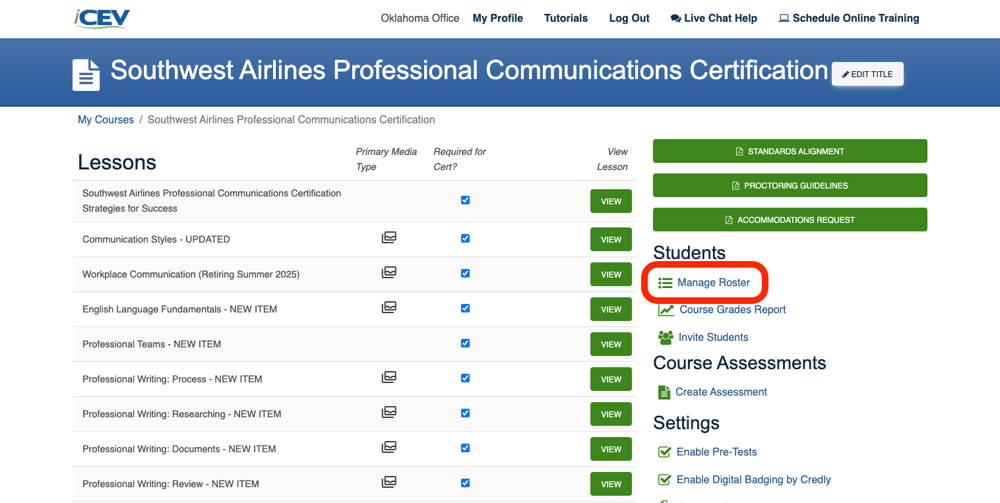Open Tutorials in the top navigation
Viewport: 1000px width, 503px height.
pos(566,18)
